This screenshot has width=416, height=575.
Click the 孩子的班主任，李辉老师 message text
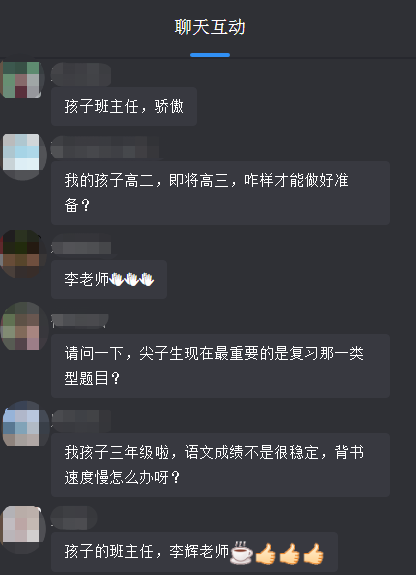[x=147, y=551]
